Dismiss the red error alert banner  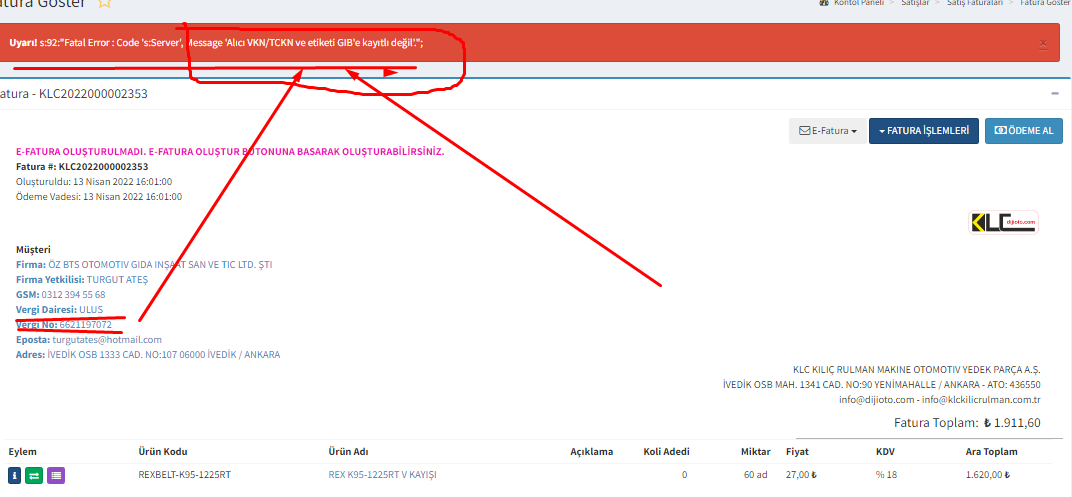1043,43
